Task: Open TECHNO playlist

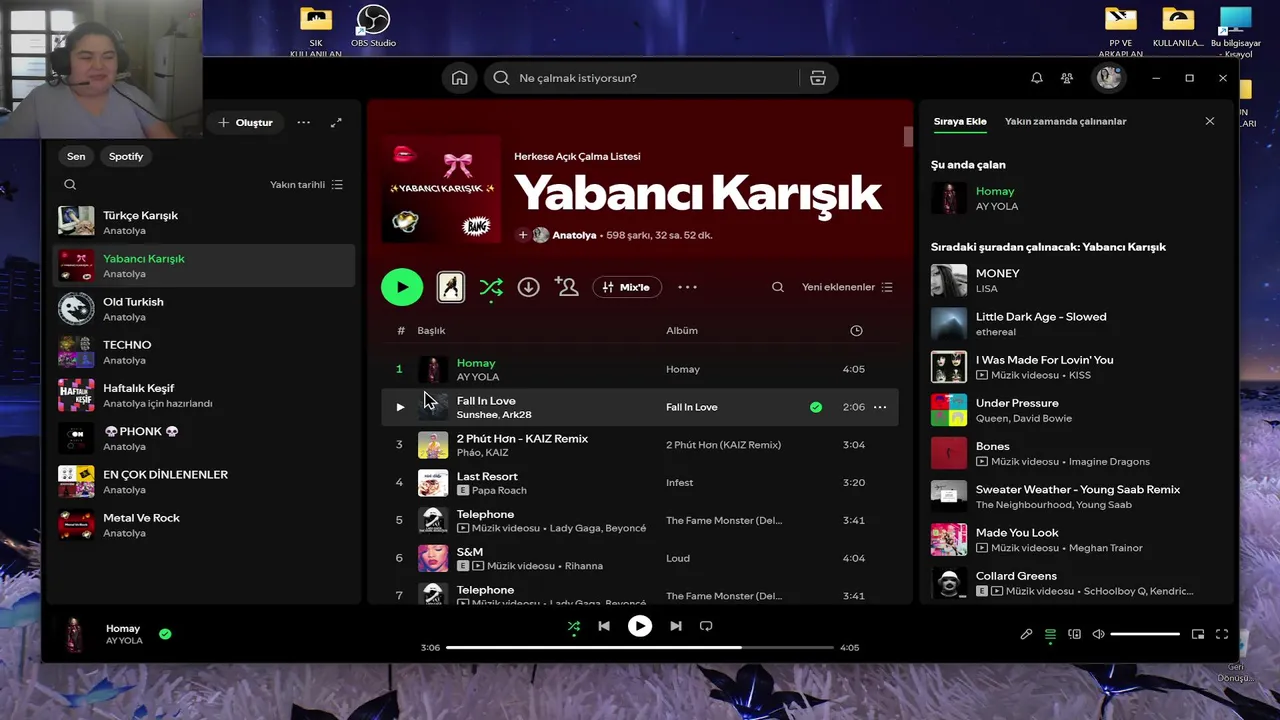Action: [205, 352]
